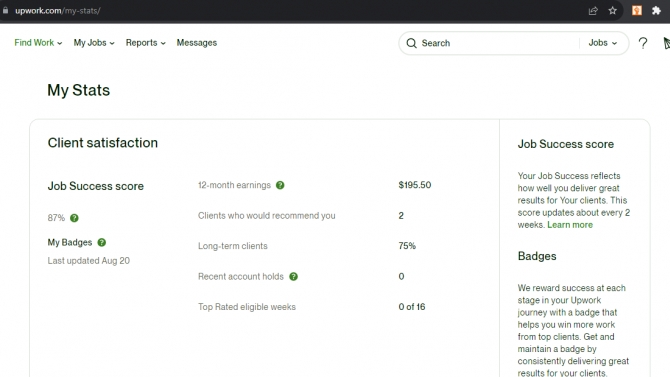
Task: Expand the My Jobs menu
Action: click(94, 43)
